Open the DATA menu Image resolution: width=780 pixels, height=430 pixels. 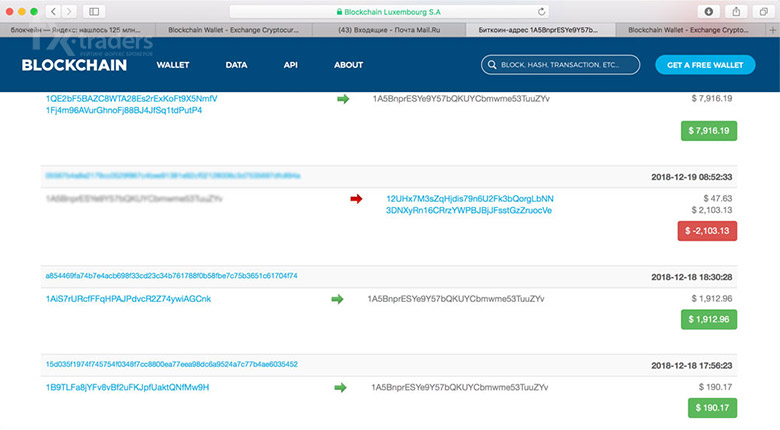tap(236, 65)
